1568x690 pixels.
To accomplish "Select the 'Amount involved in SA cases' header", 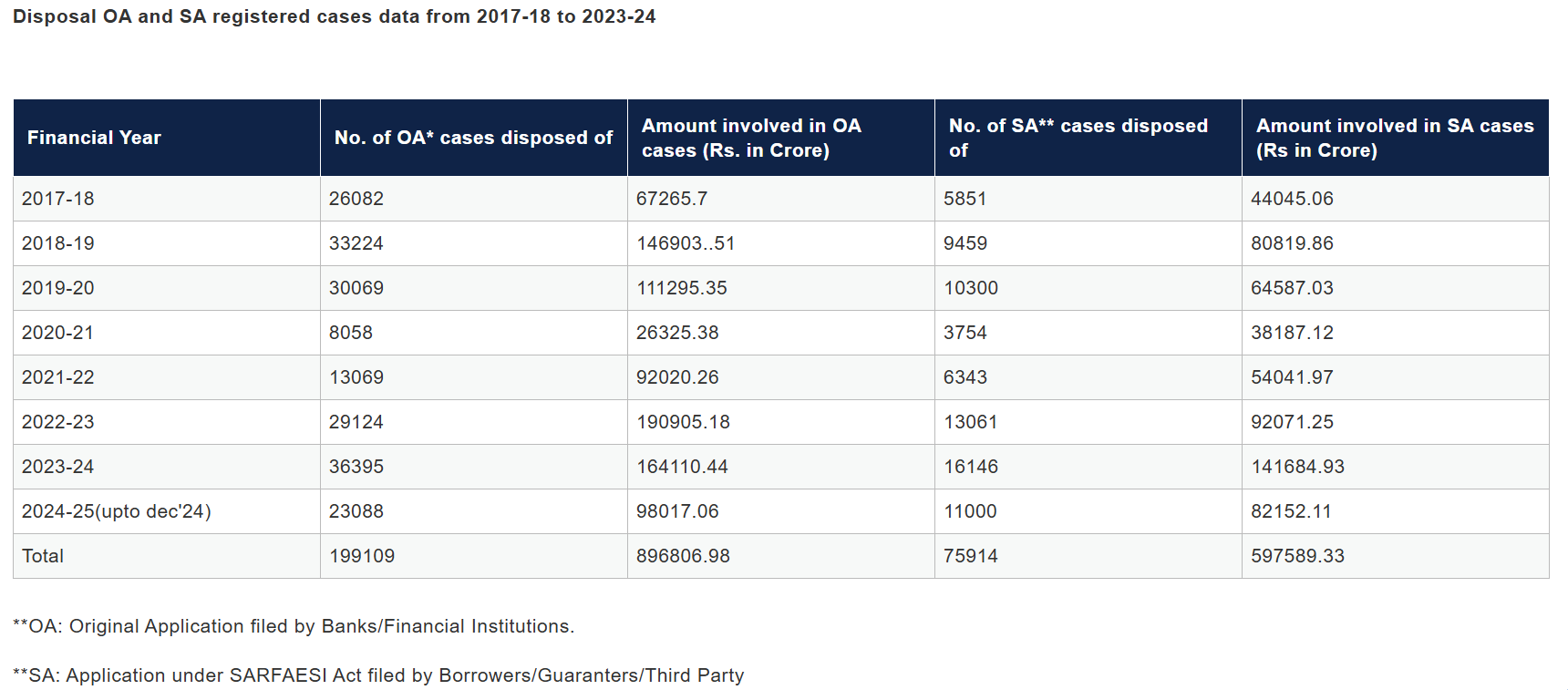I will [1394, 138].
